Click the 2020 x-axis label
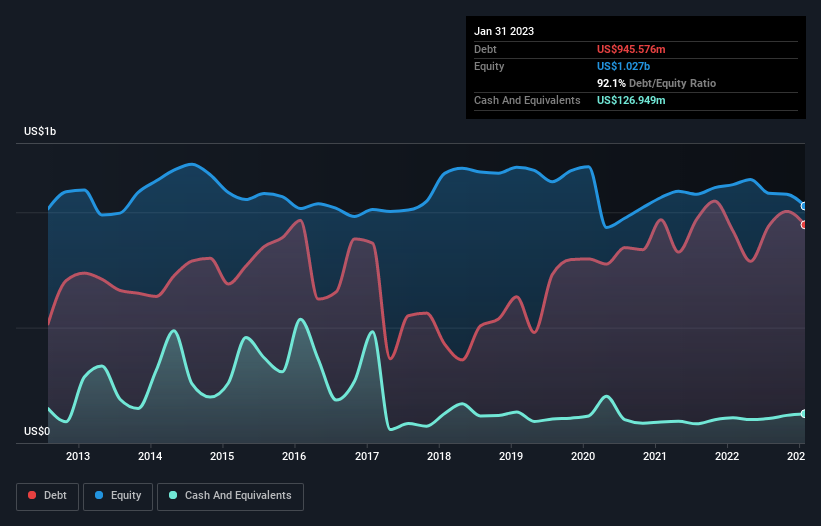Image resolution: width=821 pixels, height=526 pixels. (x=583, y=456)
